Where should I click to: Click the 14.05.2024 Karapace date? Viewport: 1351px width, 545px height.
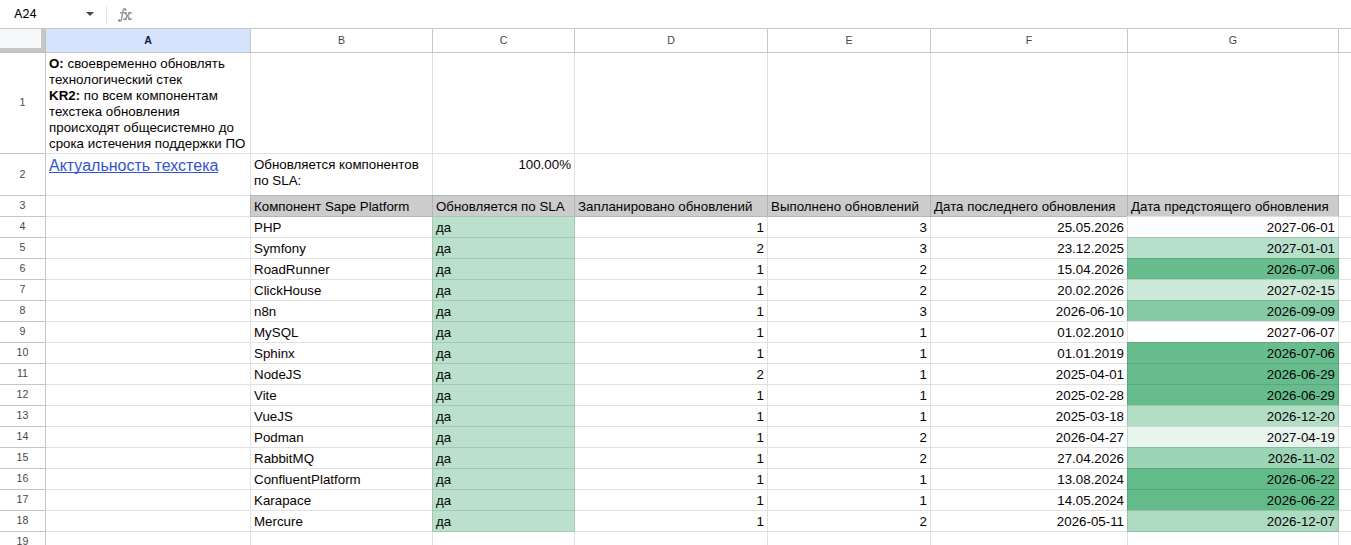point(1029,500)
